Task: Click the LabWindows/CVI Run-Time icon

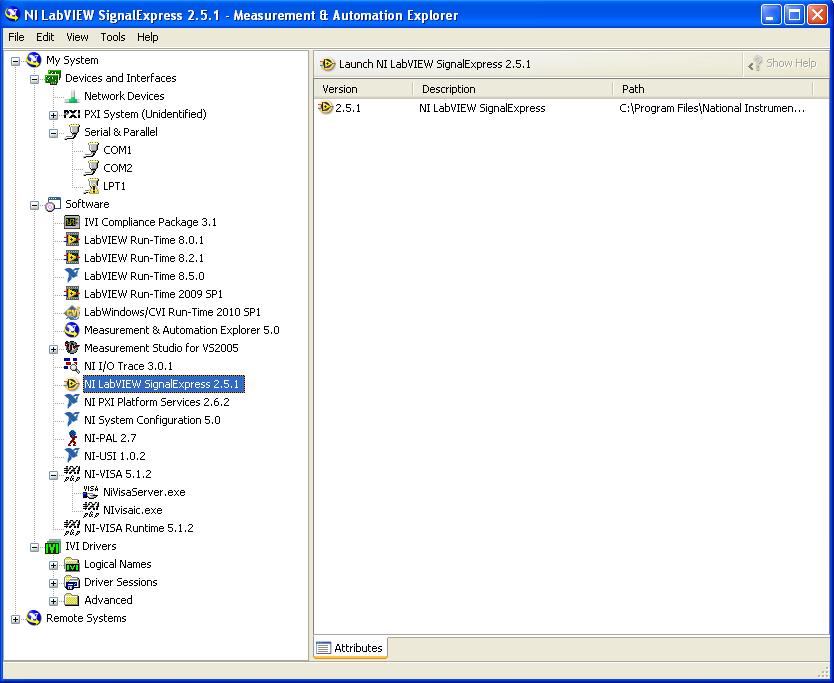Action: pyautogui.click(x=72, y=312)
